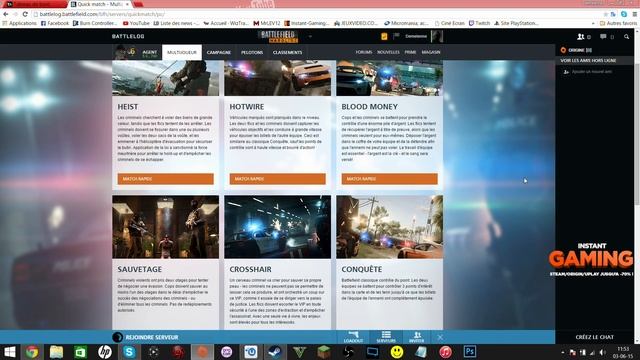
Task: Start Match Rapide for Hotwire
Action: (278, 179)
